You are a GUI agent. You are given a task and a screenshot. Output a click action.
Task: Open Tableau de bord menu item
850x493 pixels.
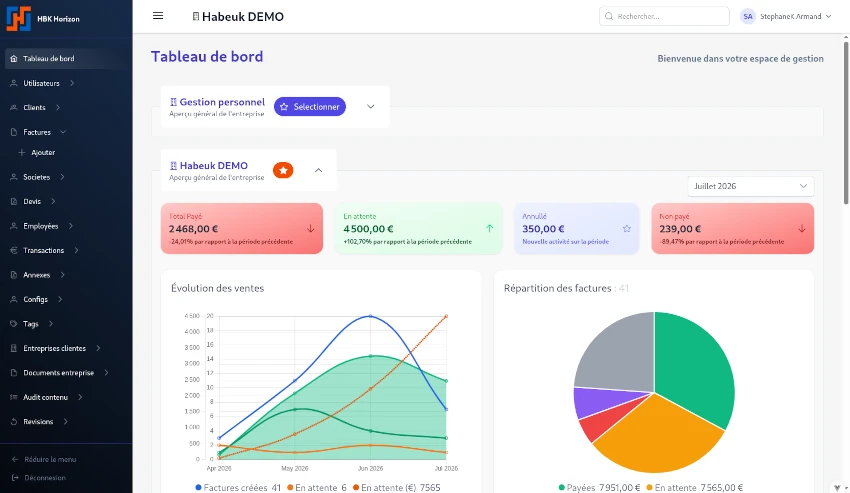(x=66, y=59)
